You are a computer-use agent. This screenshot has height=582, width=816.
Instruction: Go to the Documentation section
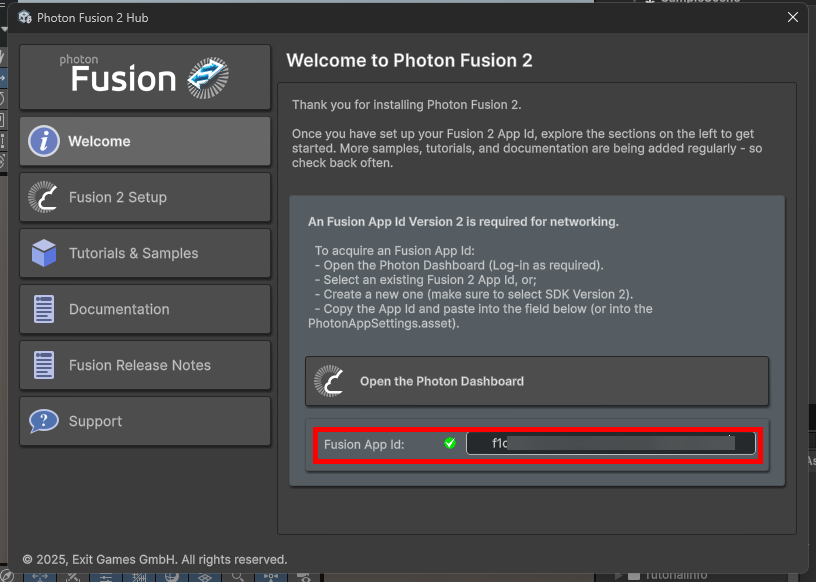[x=145, y=309]
